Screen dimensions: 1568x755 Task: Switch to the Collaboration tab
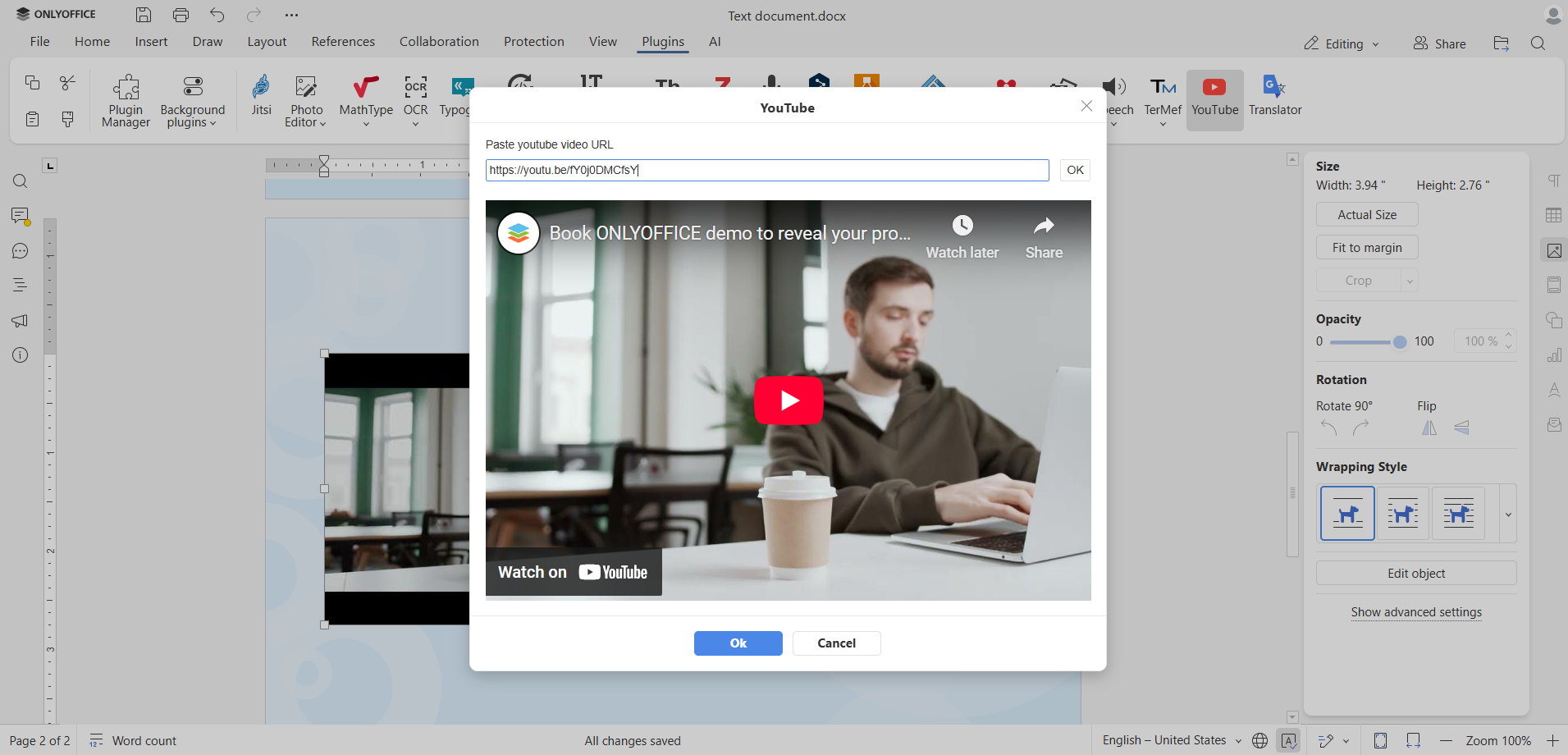pyautogui.click(x=439, y=41)
